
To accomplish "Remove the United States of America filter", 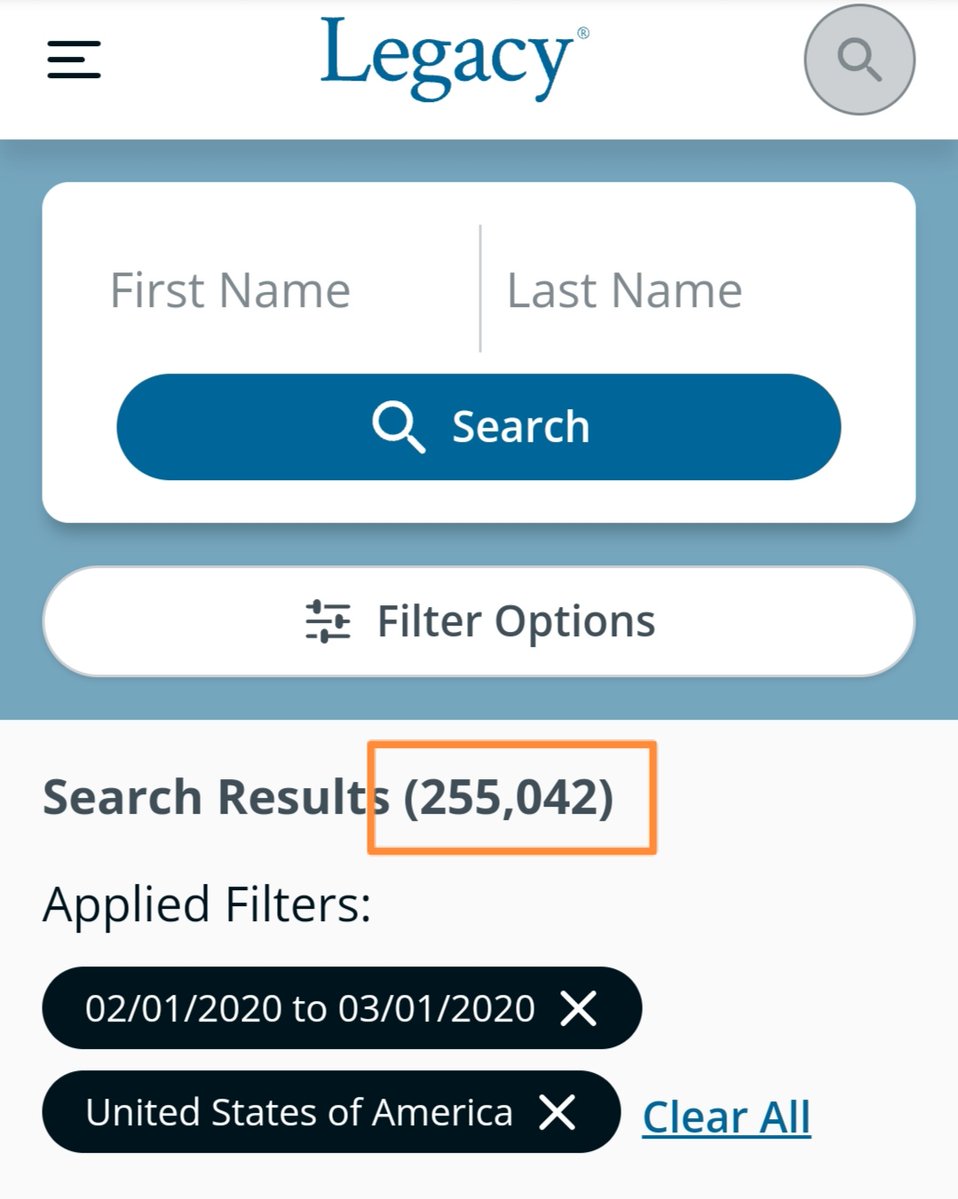I will 557,1112.
